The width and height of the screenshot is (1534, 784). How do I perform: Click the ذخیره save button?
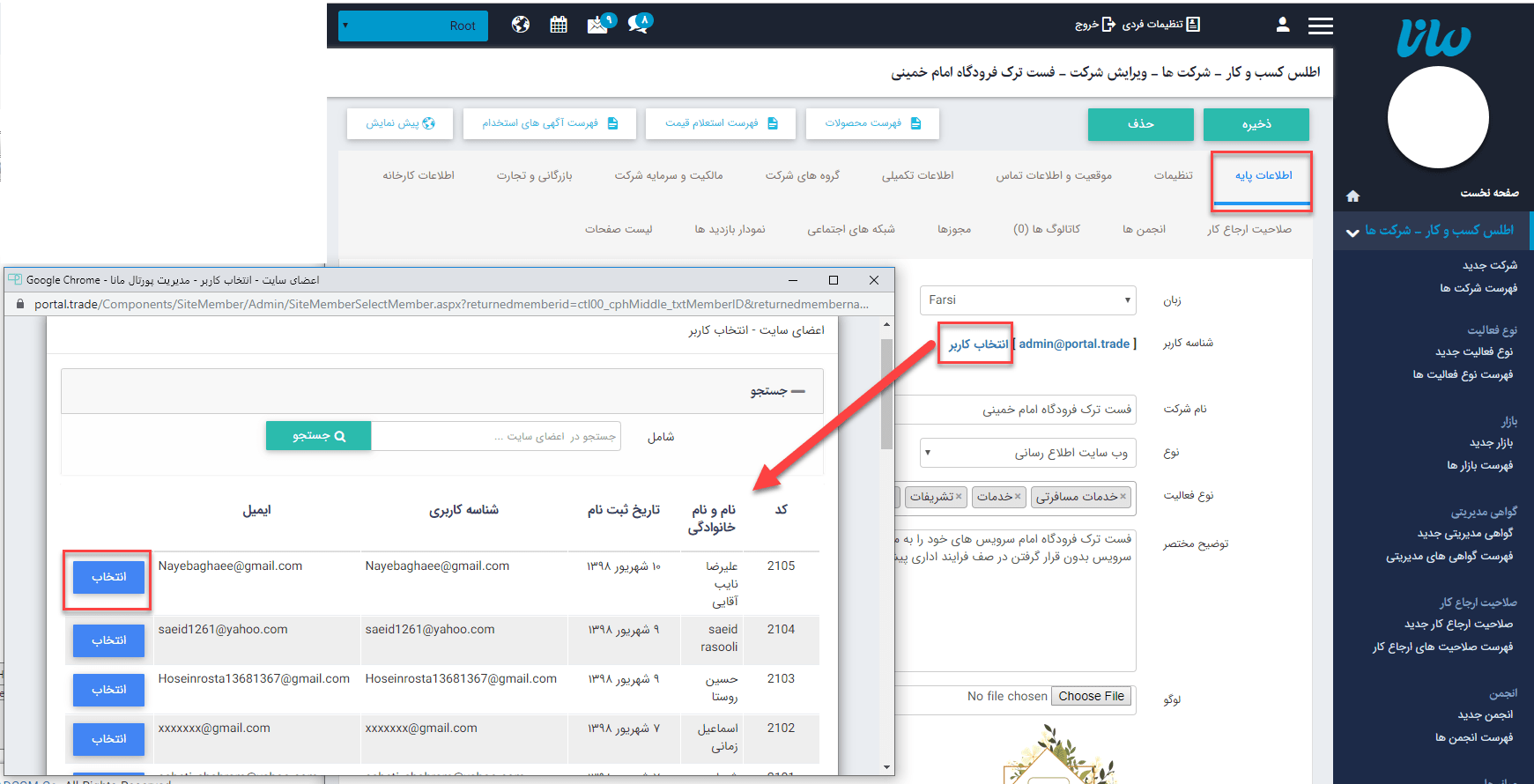[1256, 124]
